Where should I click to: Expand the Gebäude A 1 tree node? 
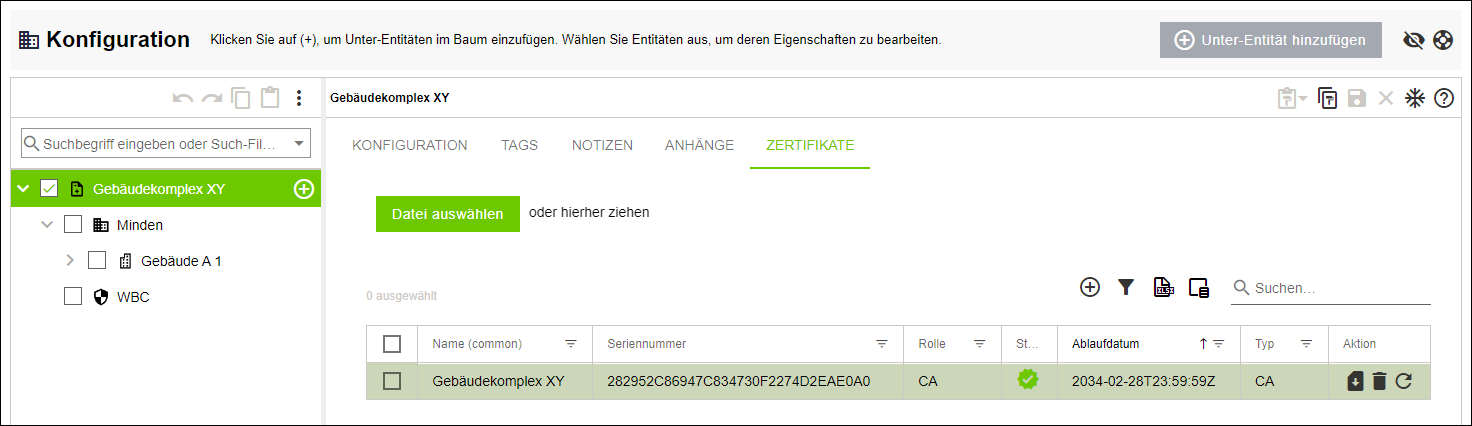click(70, 261)
